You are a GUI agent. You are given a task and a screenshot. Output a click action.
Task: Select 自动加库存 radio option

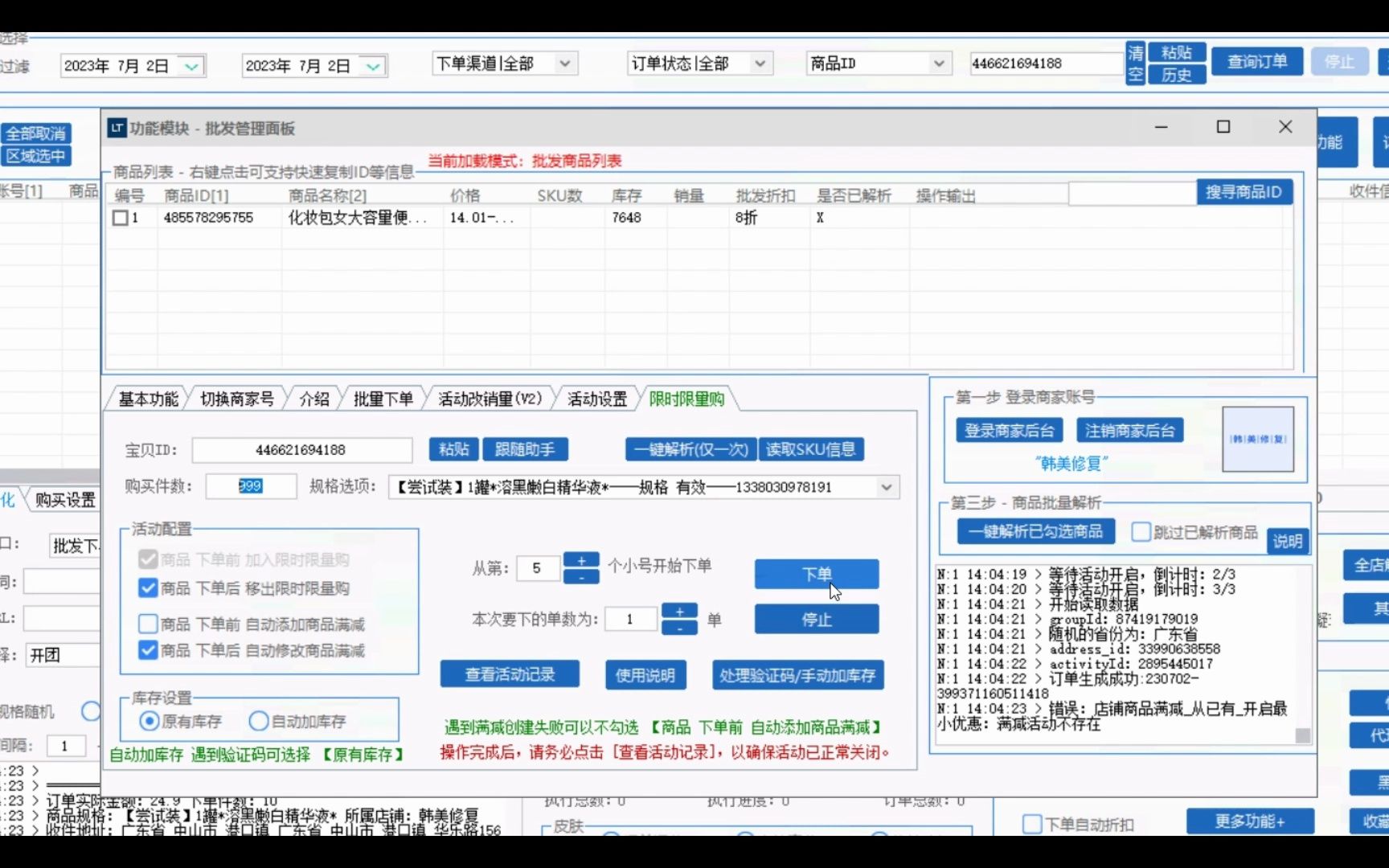259,721
